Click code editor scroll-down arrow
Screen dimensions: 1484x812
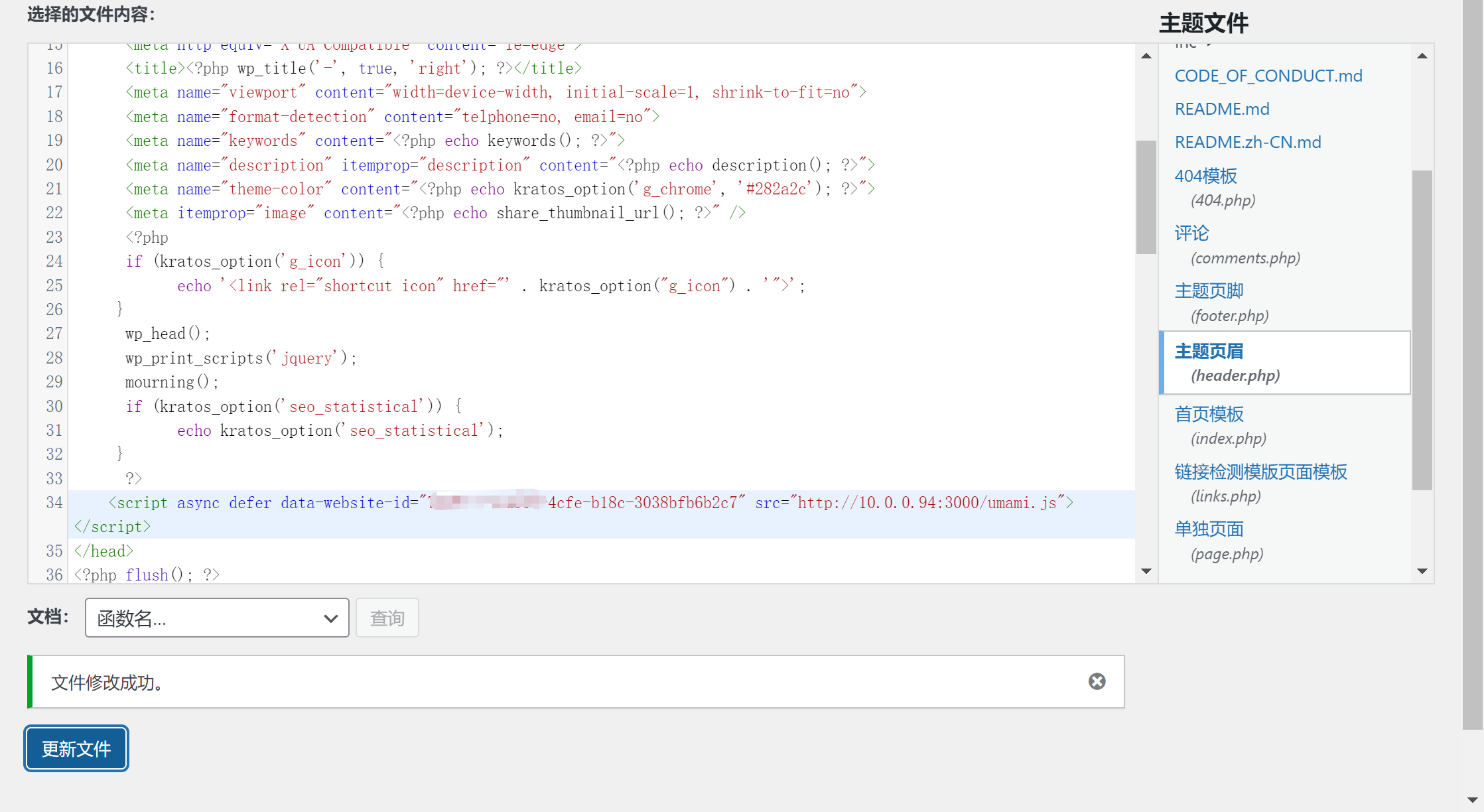(x=1146, y=571)
